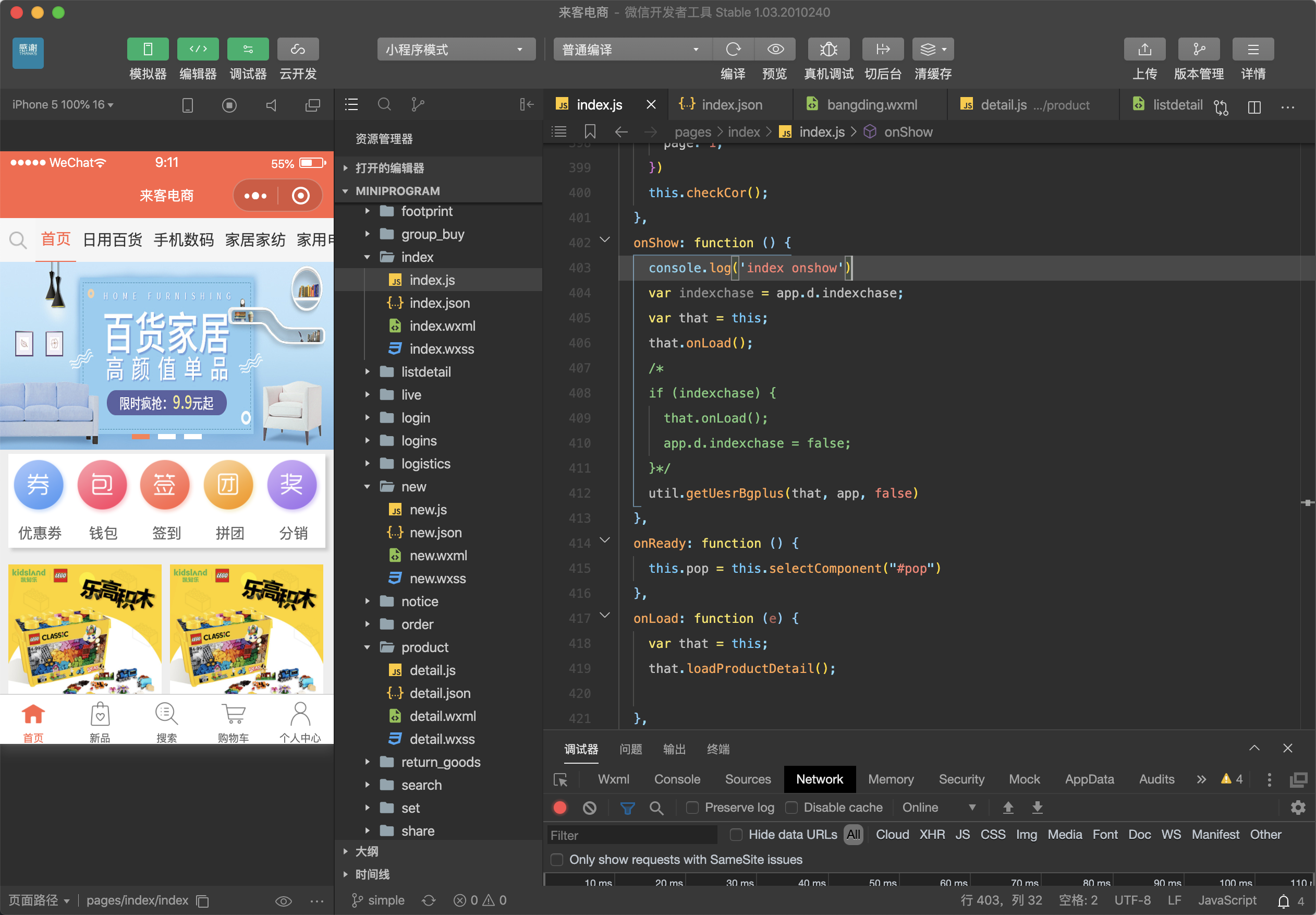Click the clear cache layers icon
Image resolution: width=1316 pixels, height=915 pixels.
tap(933, 50)
